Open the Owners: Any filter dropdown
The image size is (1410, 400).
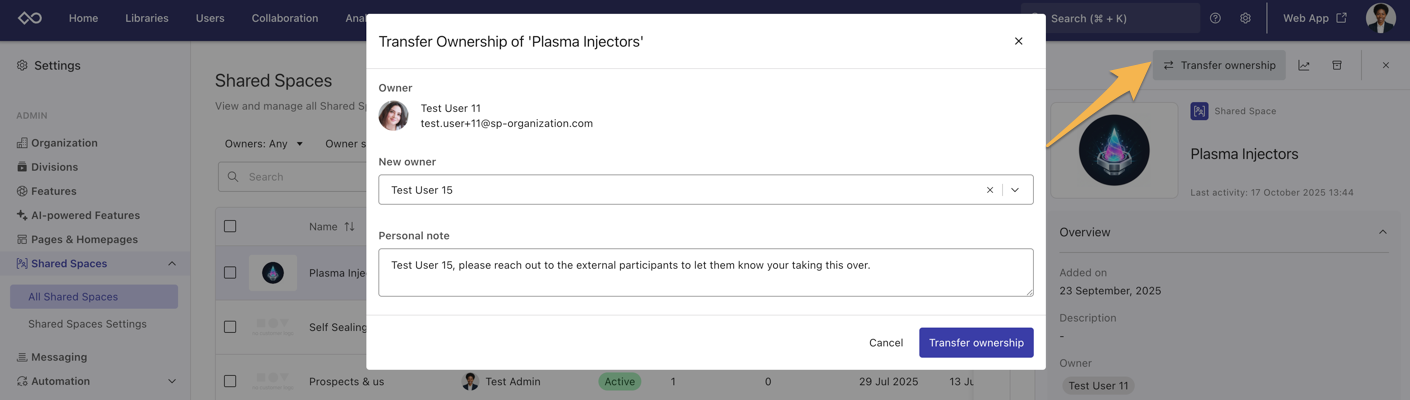264,144
